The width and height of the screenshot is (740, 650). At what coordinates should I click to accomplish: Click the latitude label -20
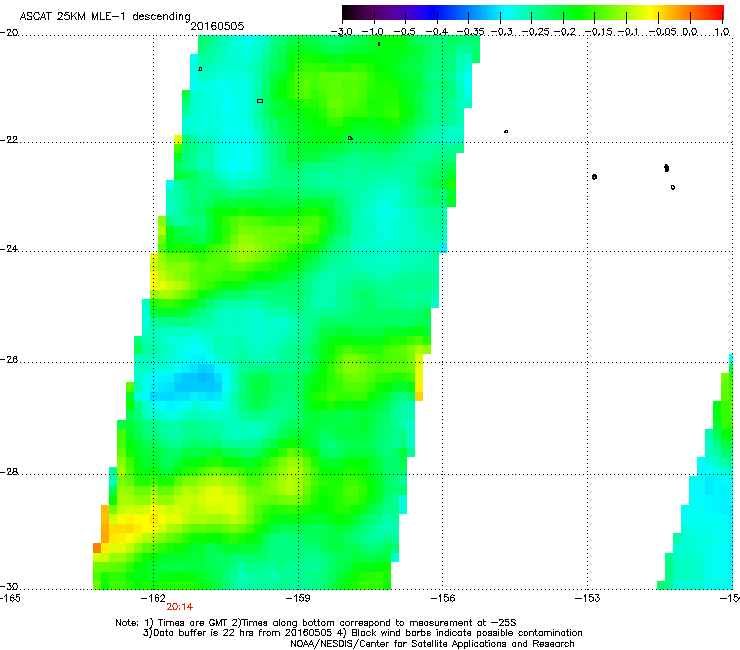click(9, 33)
